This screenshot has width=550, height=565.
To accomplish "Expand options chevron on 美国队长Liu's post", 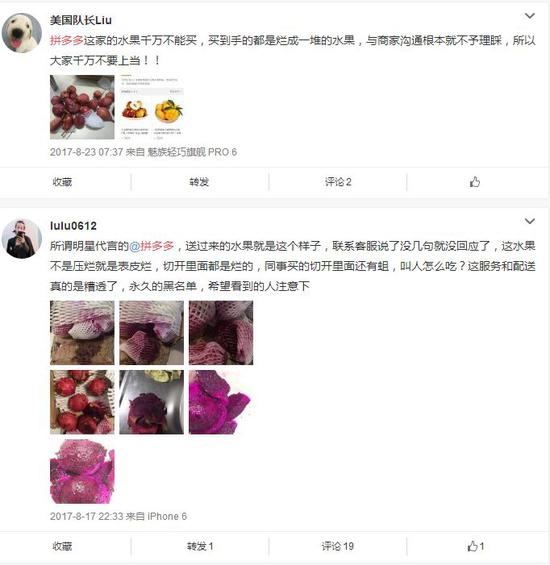I will tap(529, 16).
